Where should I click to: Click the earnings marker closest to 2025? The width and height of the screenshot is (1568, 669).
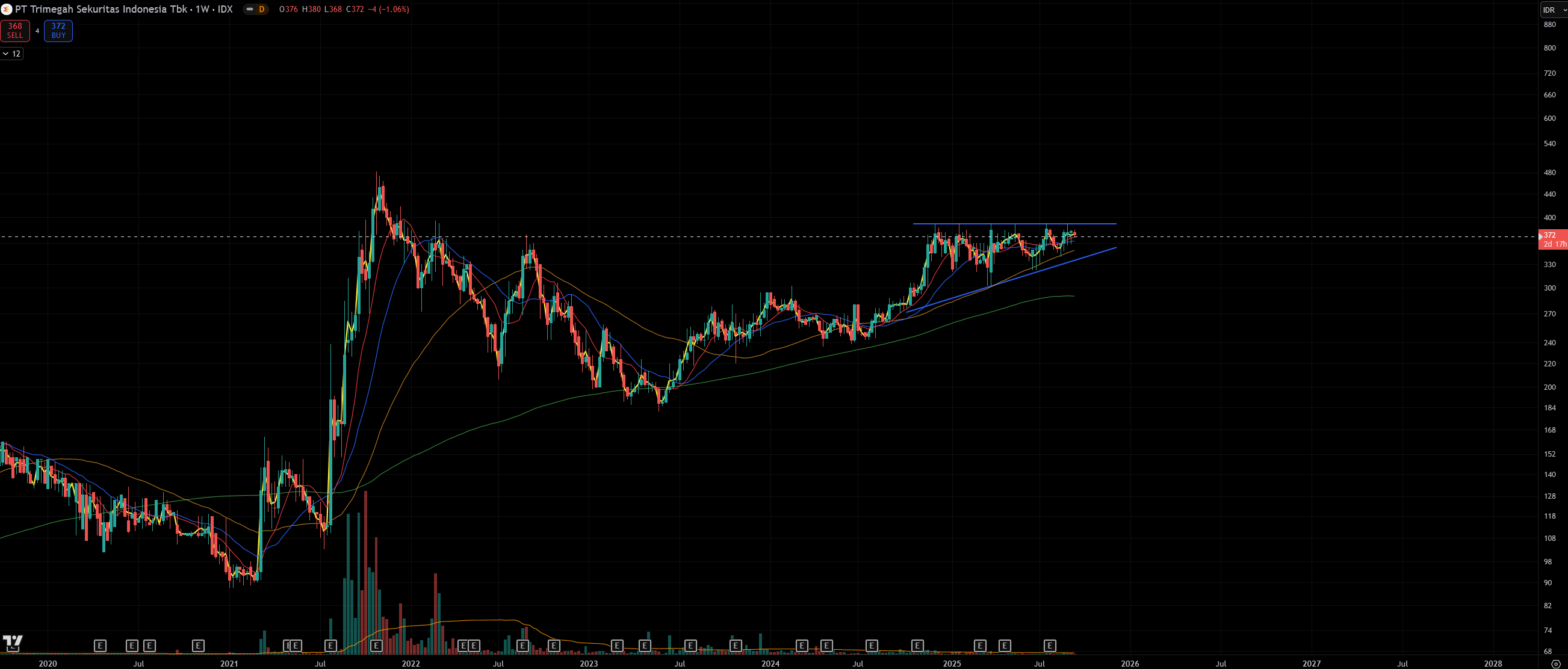pos(980,646)
